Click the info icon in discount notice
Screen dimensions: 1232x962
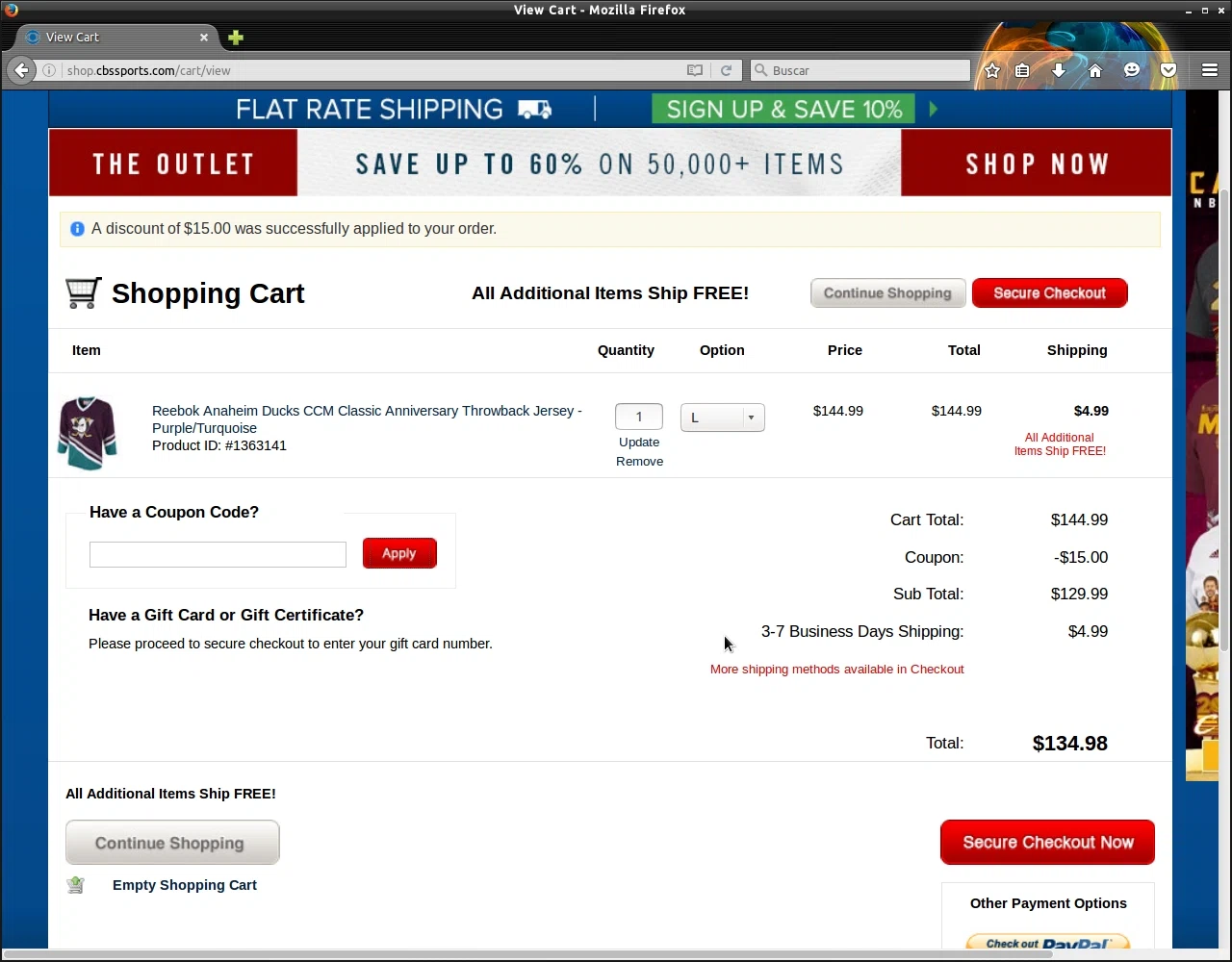tap(77, 229)
